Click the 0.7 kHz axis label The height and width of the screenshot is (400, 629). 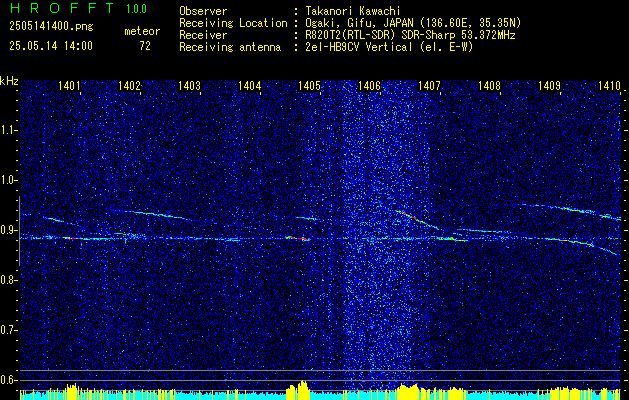[x=8, y=330]
